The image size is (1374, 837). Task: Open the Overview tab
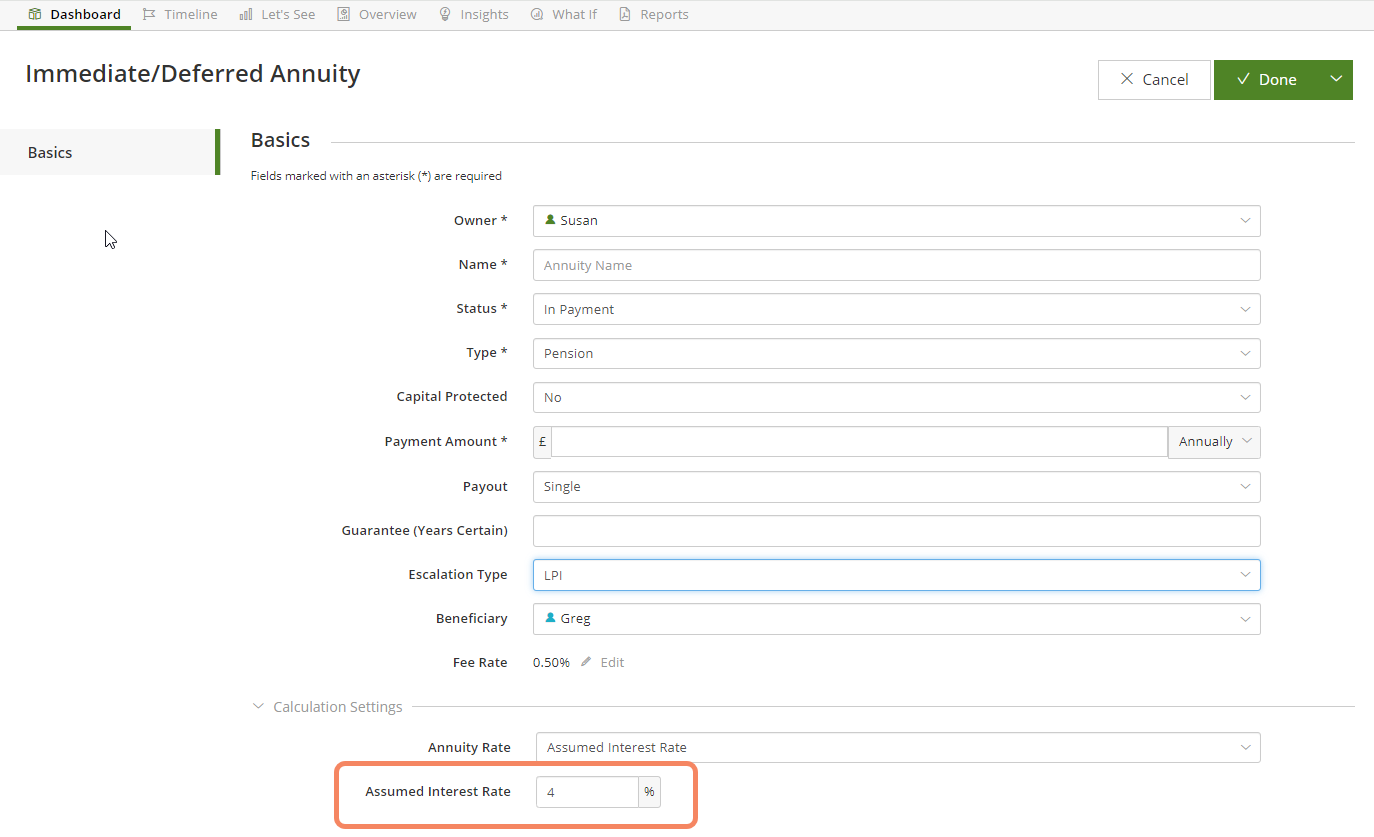point(377,15)
